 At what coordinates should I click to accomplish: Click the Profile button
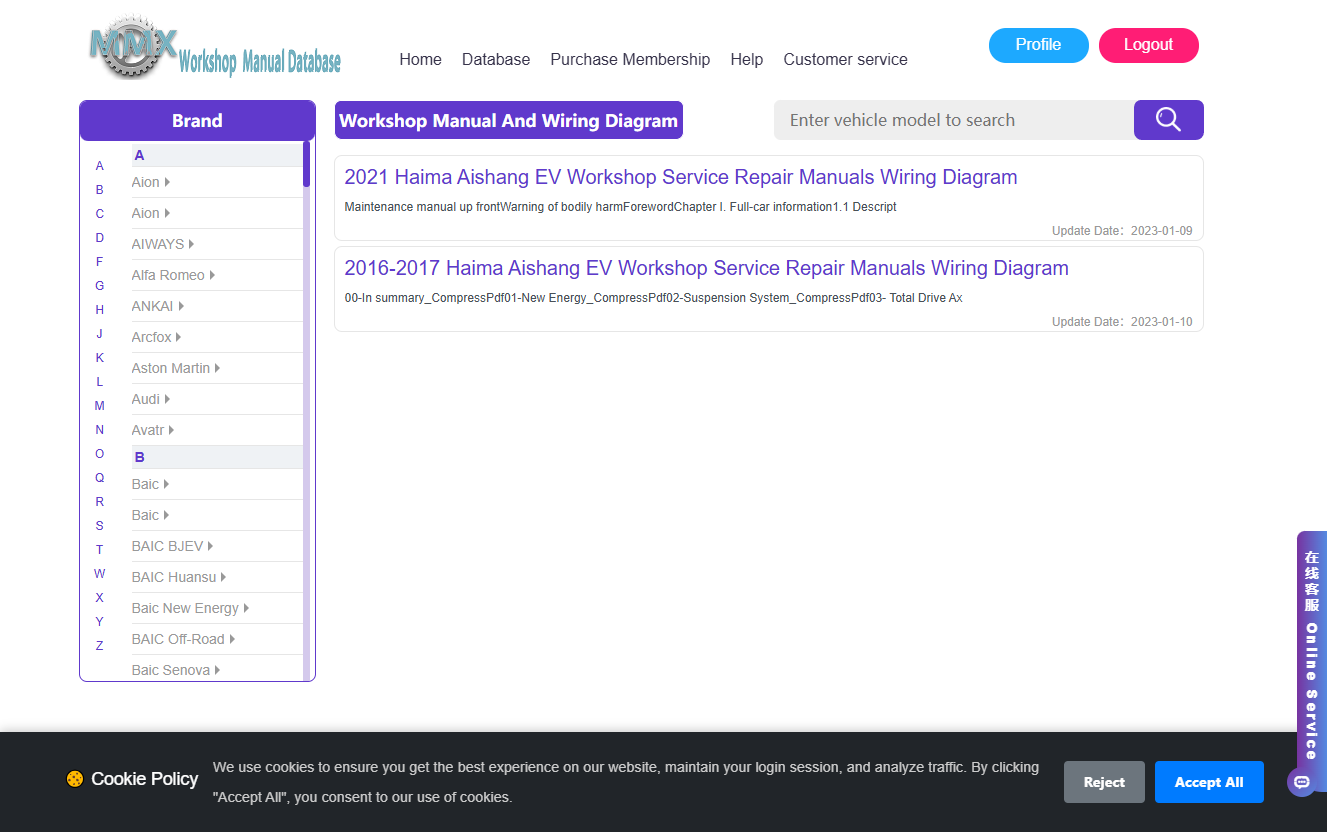1038,45
